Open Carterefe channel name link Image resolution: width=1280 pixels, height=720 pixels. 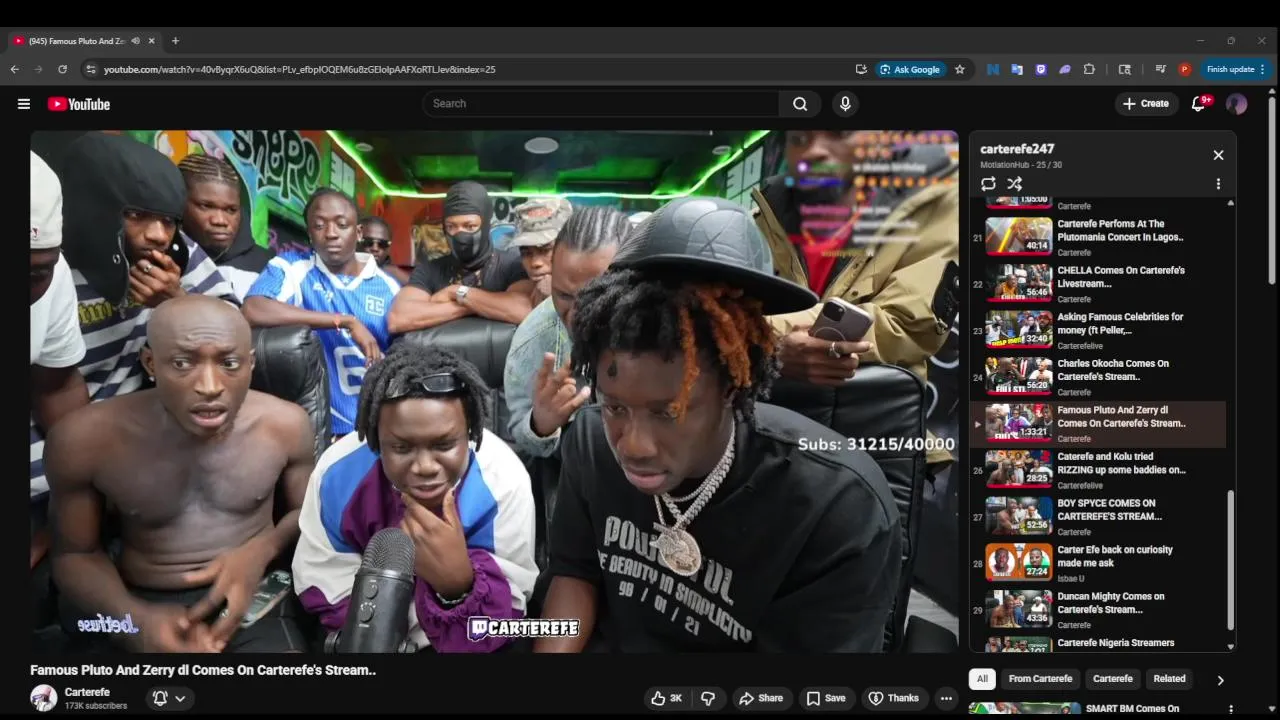pyautogui.click(x=87, y=692)
